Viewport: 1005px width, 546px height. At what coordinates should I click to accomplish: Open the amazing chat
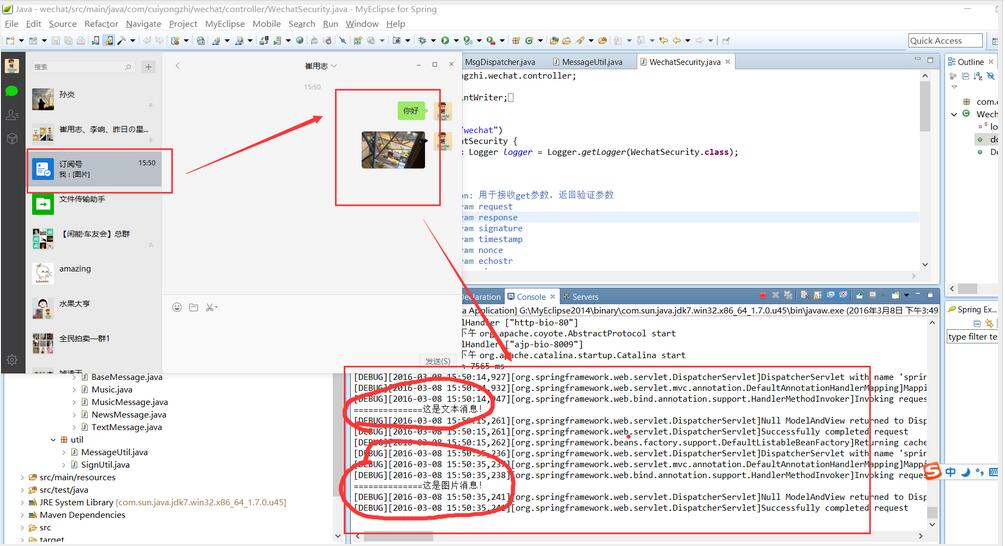click(x=94, y=274)
